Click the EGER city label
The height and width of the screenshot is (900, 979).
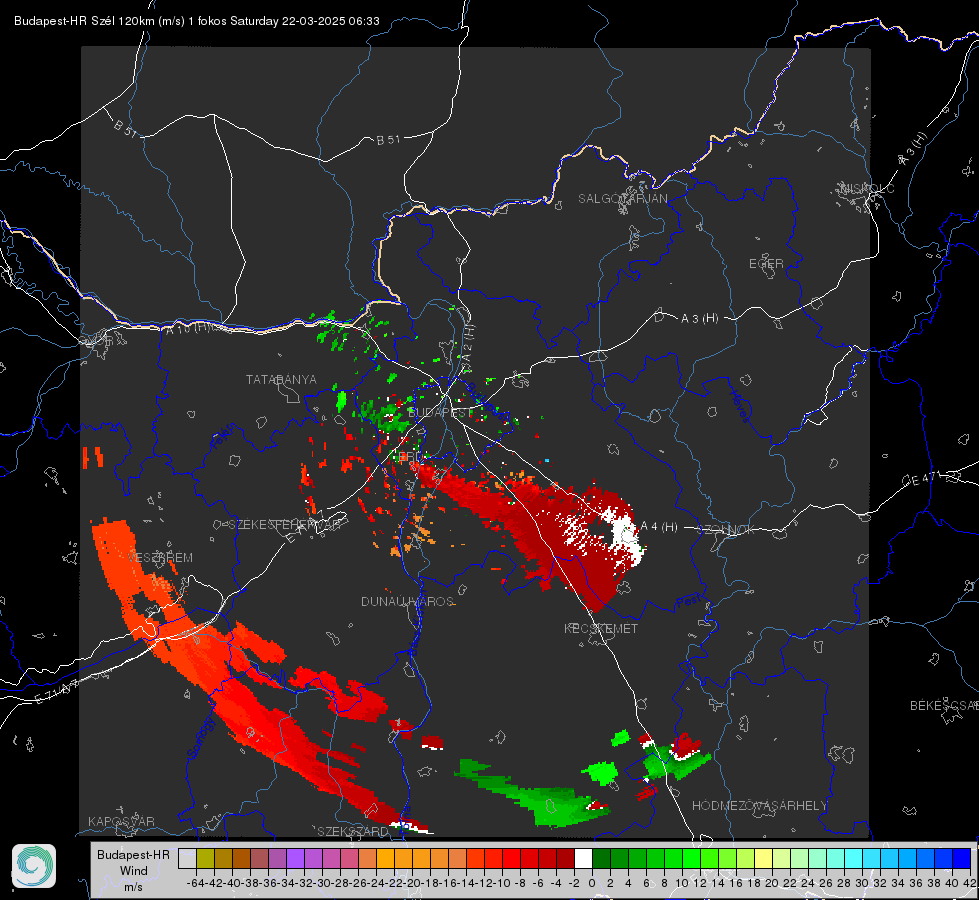click(766, 264)
